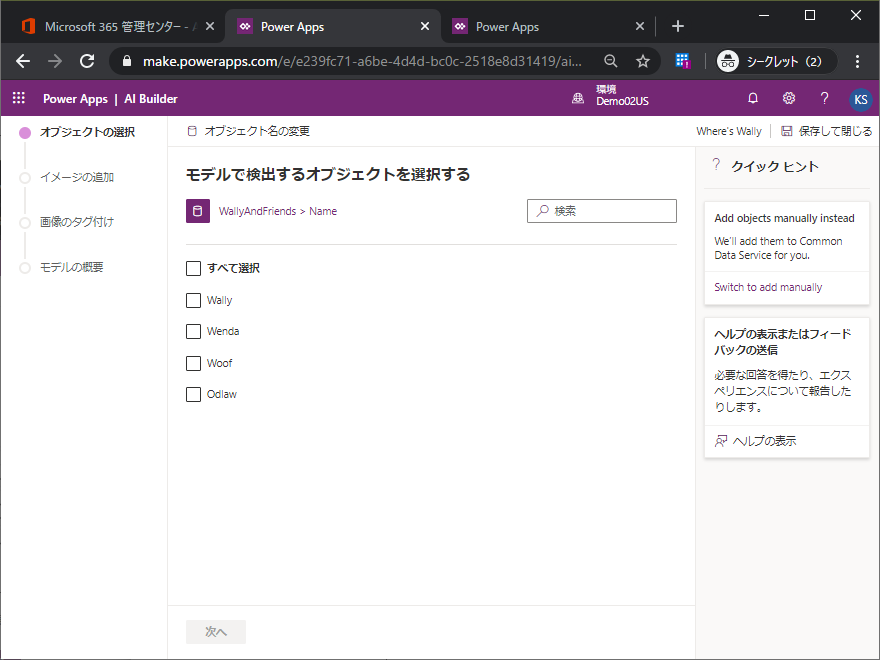Check the すべて選択 checkbox
Viewport: 880px width, 660px height.
[x=193, y=268]
